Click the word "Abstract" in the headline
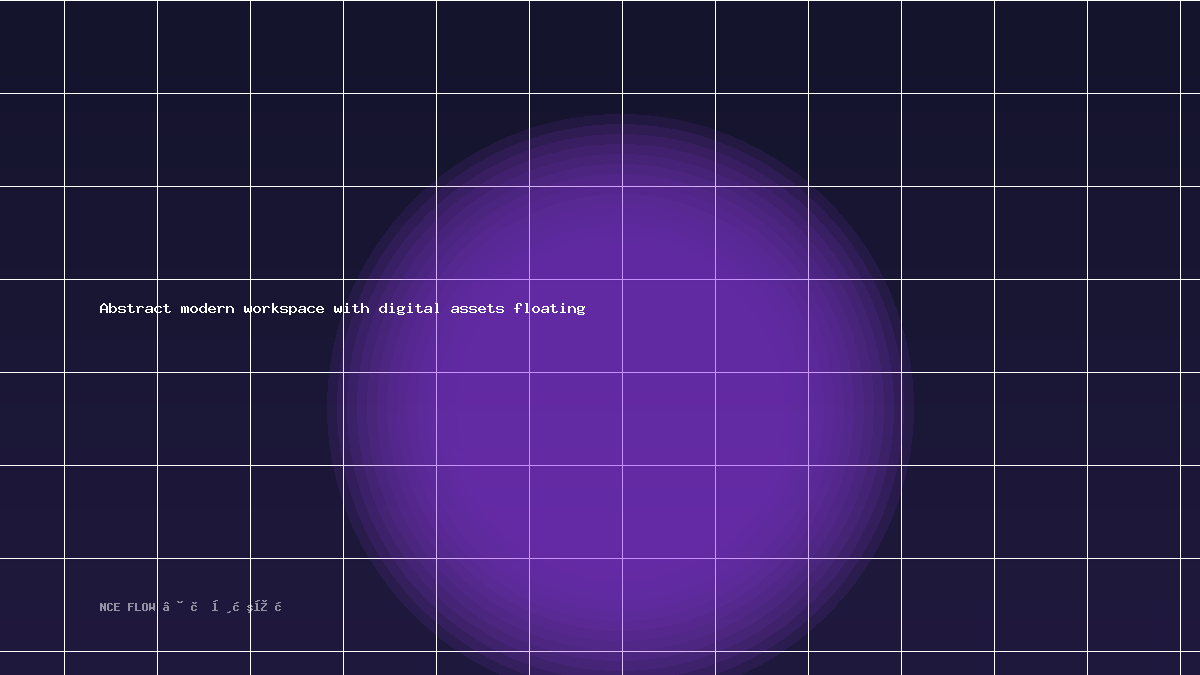This screenshot has height=675, width=1200. pos(135,308)
